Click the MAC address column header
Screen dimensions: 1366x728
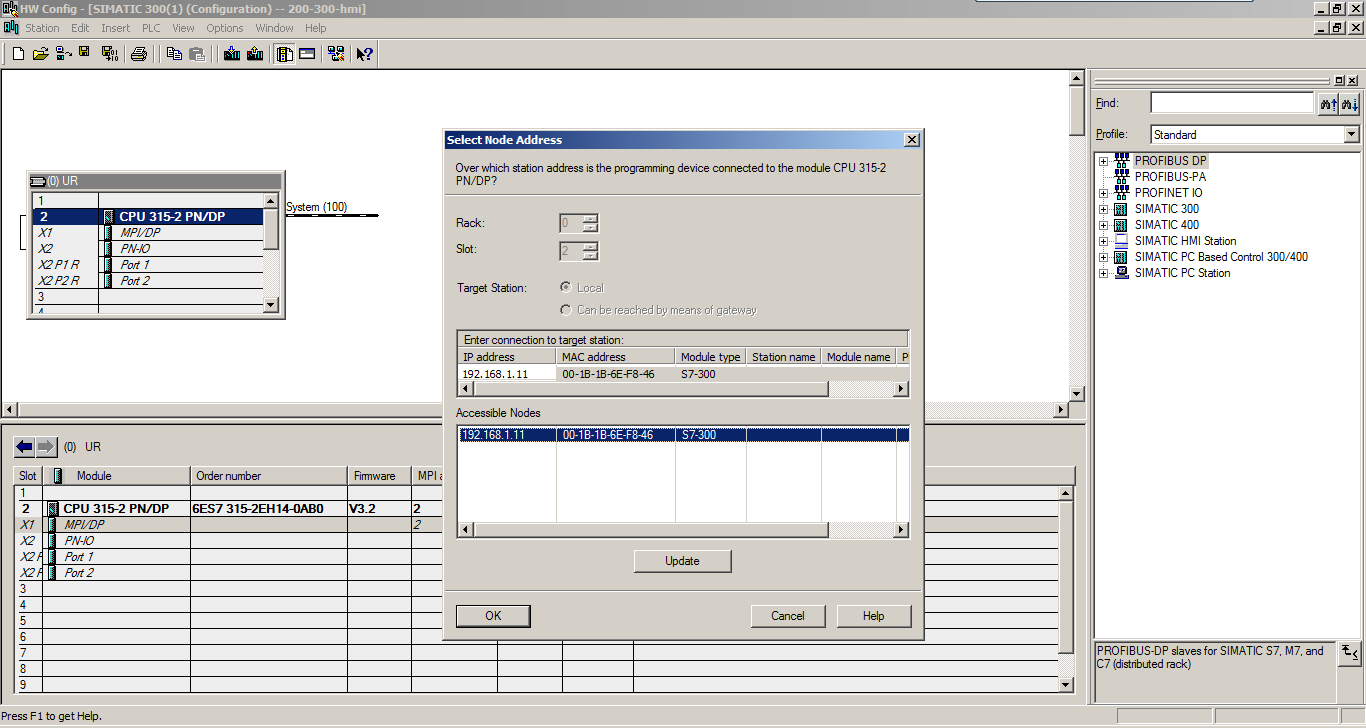[x=616, y=357]
